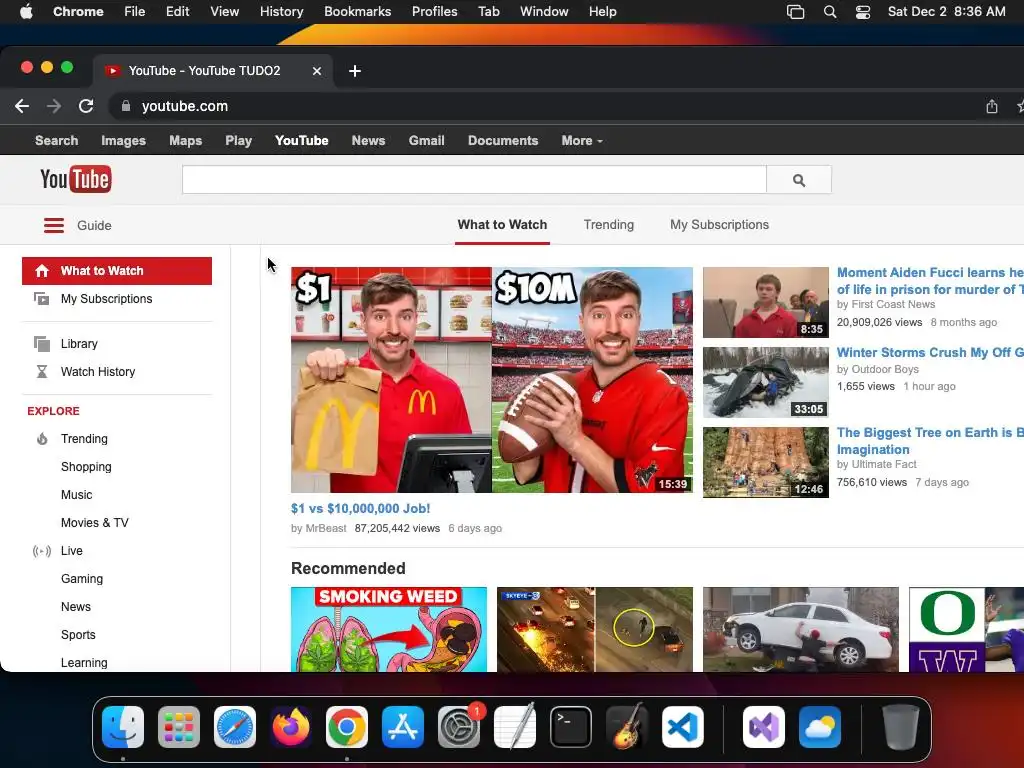Click the address bar lock icon
Viewport: 1024px width, 768px height.
[x=126, y=106]
